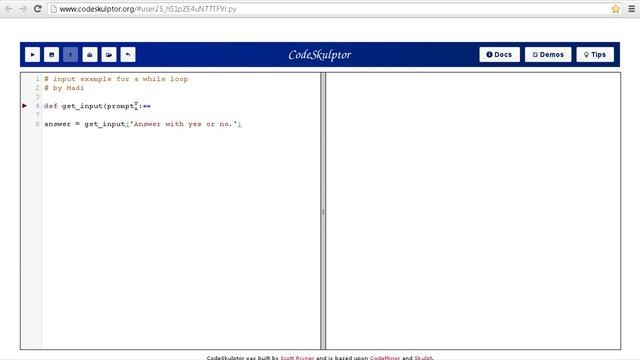Click the 'answer' variable on line 8
The image size is (640, 360).
[x=58, y=124]
